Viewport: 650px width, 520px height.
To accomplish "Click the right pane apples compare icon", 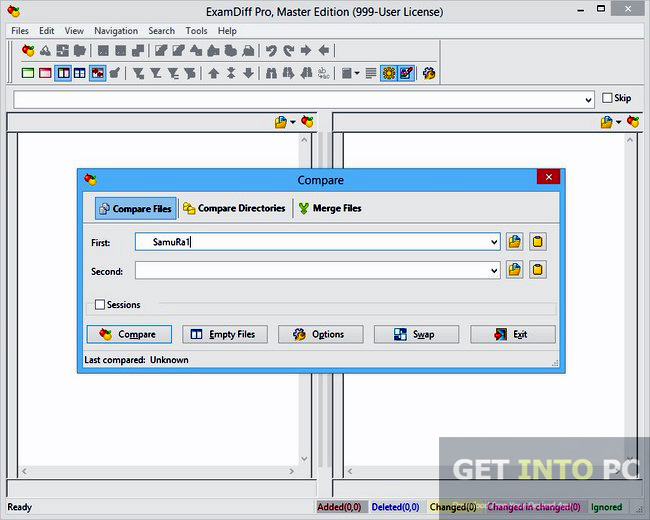I will click(633, 122).
